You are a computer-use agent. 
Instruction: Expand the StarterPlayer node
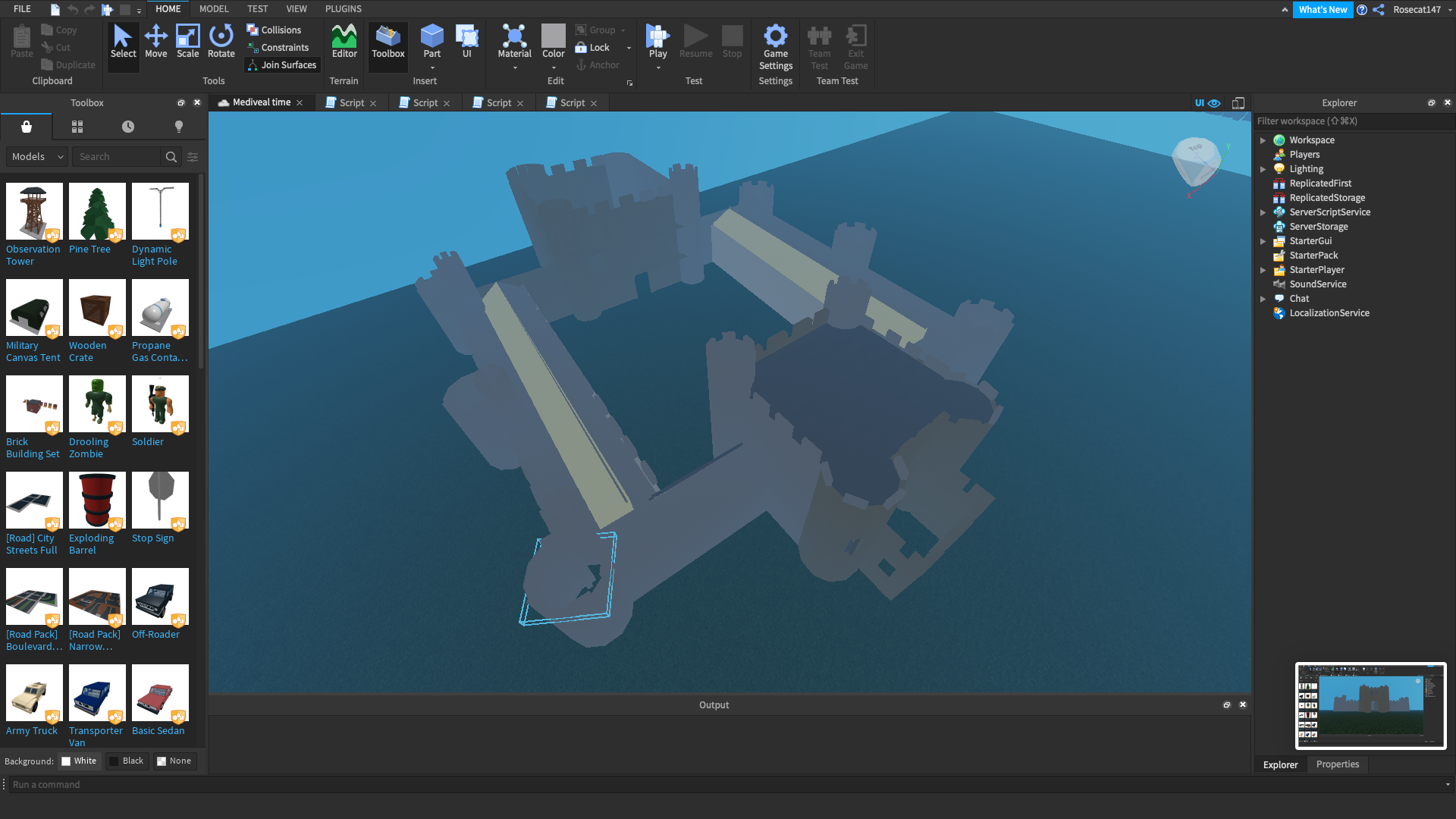(1263, 270)
